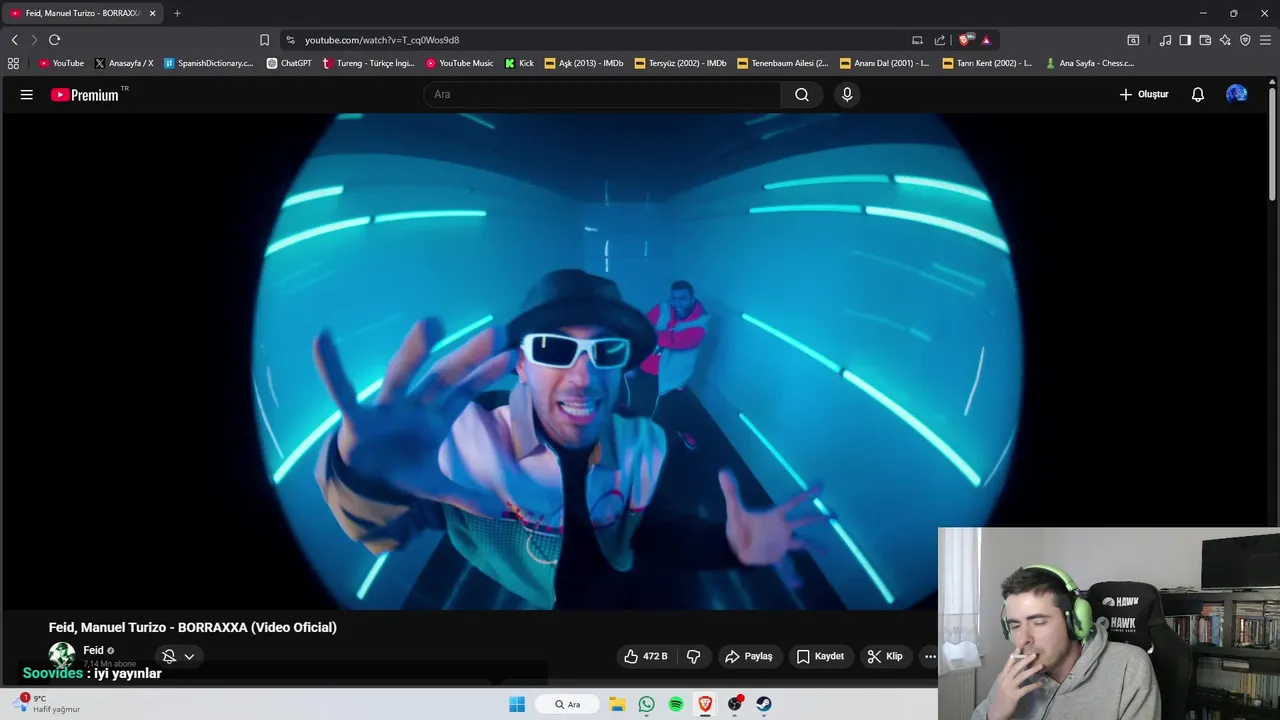Open the apps grid in bookmarks bar
The image size is (1280, 720).
point(13,63)
